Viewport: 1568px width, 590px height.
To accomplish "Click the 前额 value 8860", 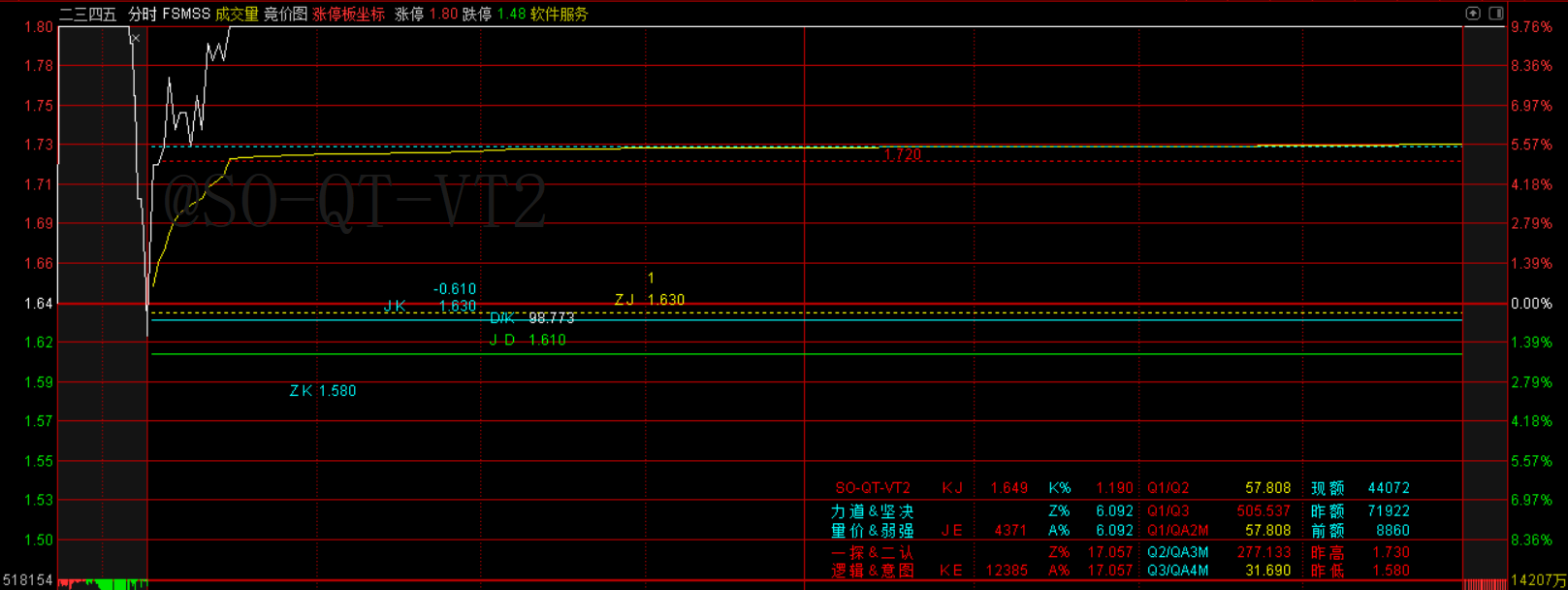I will tap(1392, 531).
